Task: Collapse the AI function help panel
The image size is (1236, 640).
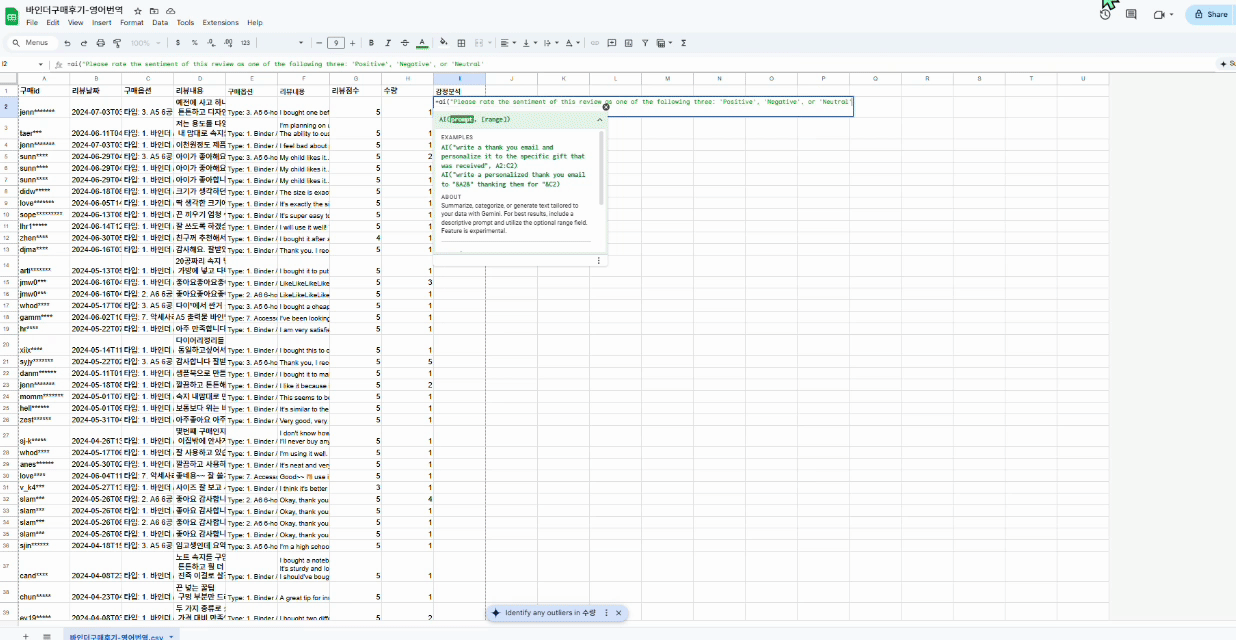Action: [600, 120]
